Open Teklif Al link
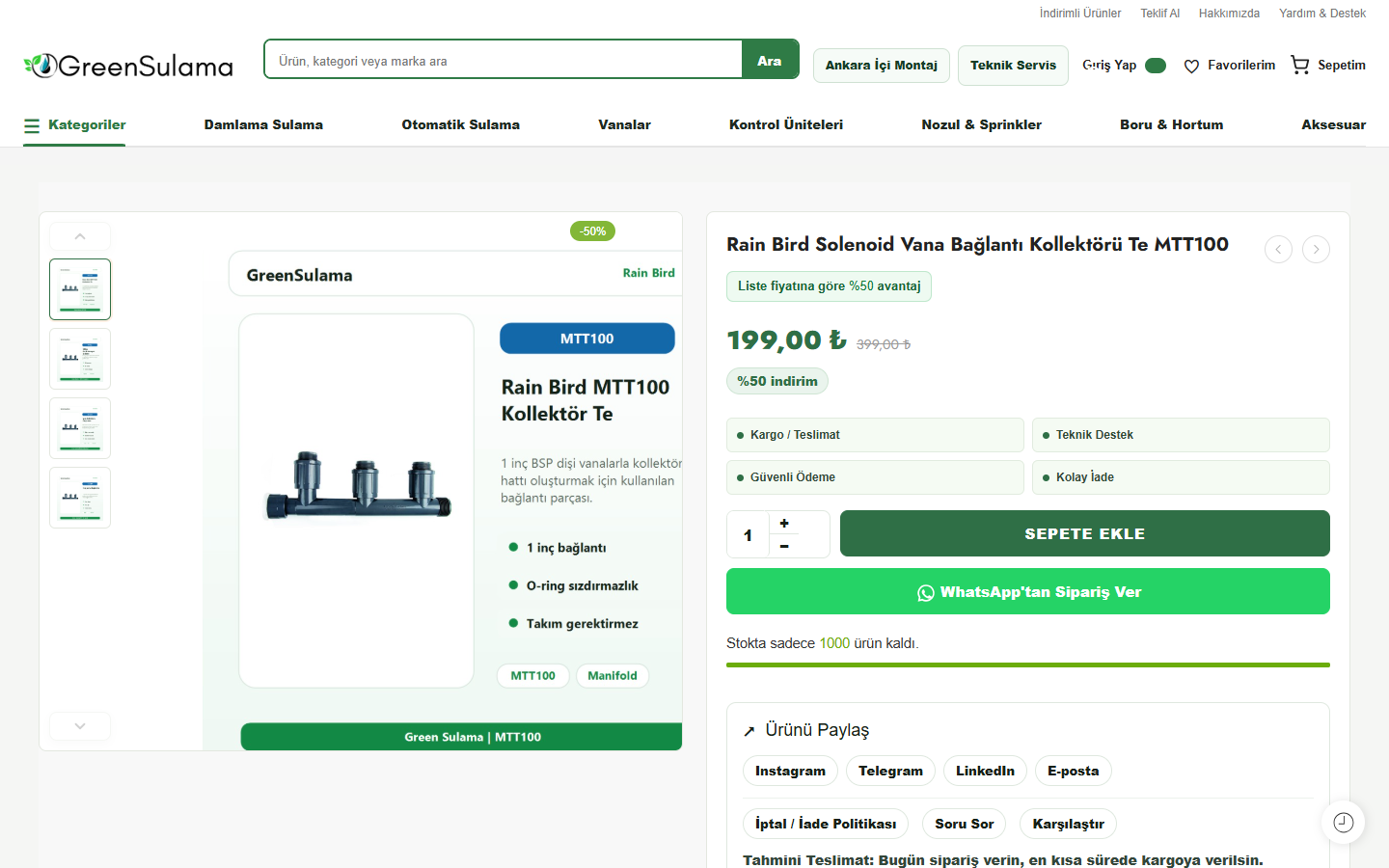This screenshot has height=868, width=1389. pyautogui.click(x=1160, y=14)
